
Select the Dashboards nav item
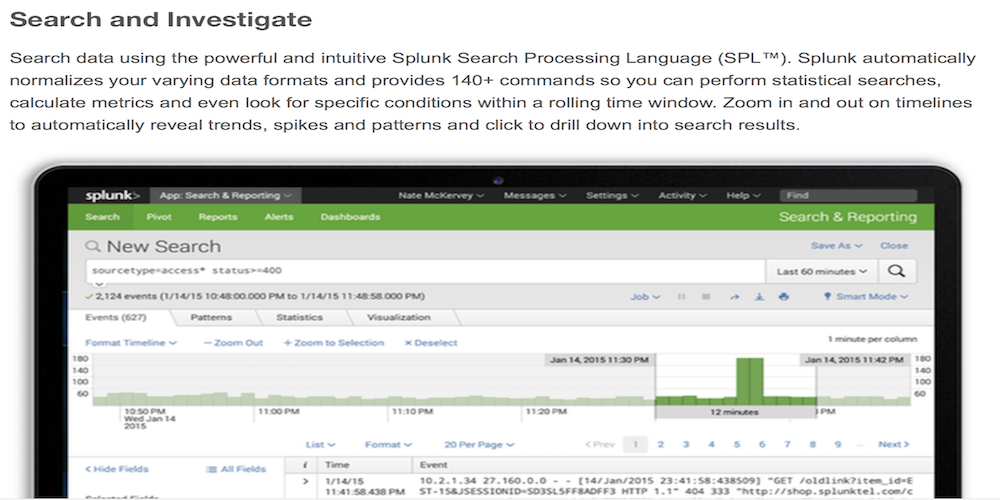click(350, 217)
